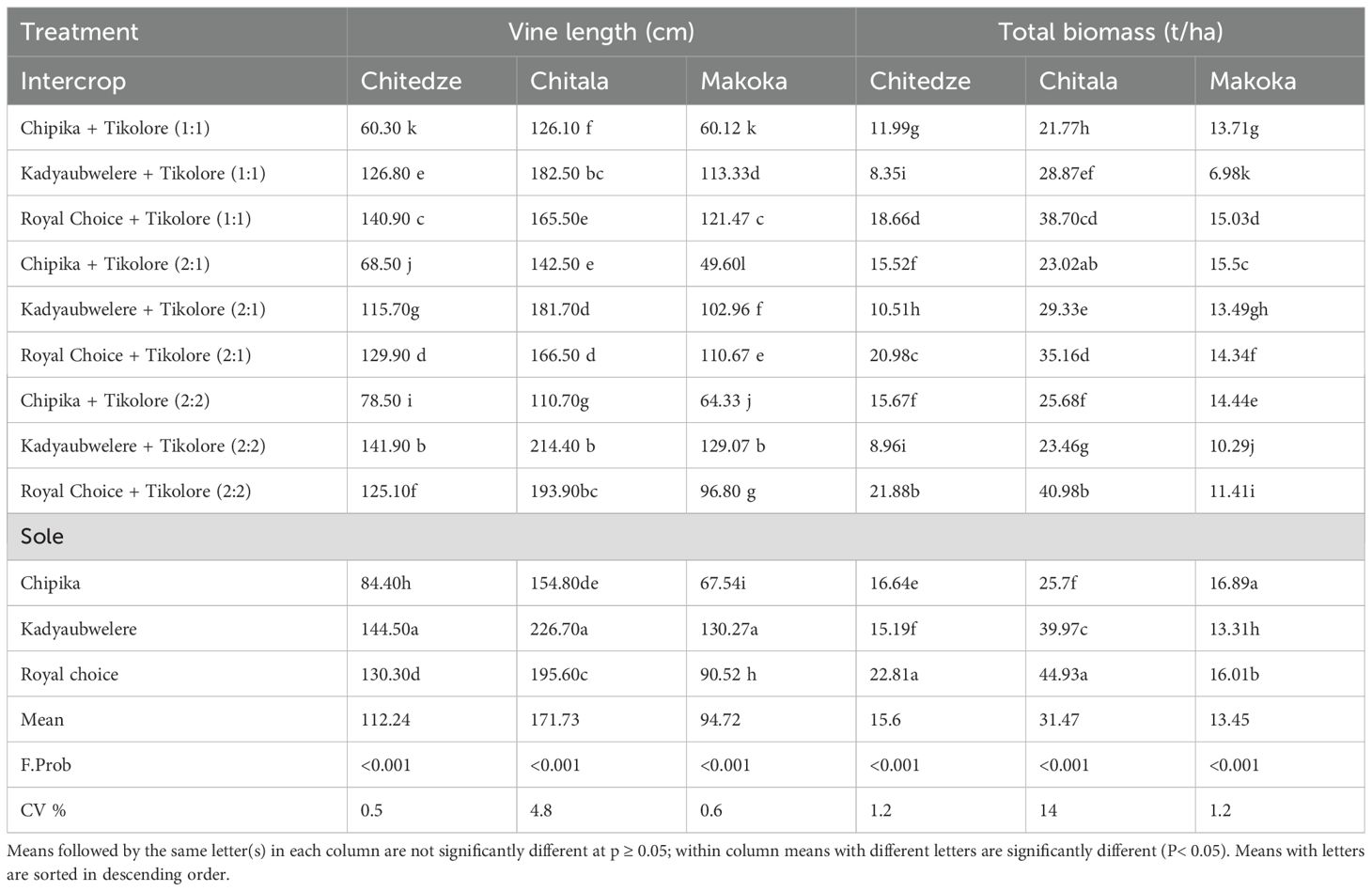
Task: Select the "F.Prob" row label
Action: [x=46, y=765]
